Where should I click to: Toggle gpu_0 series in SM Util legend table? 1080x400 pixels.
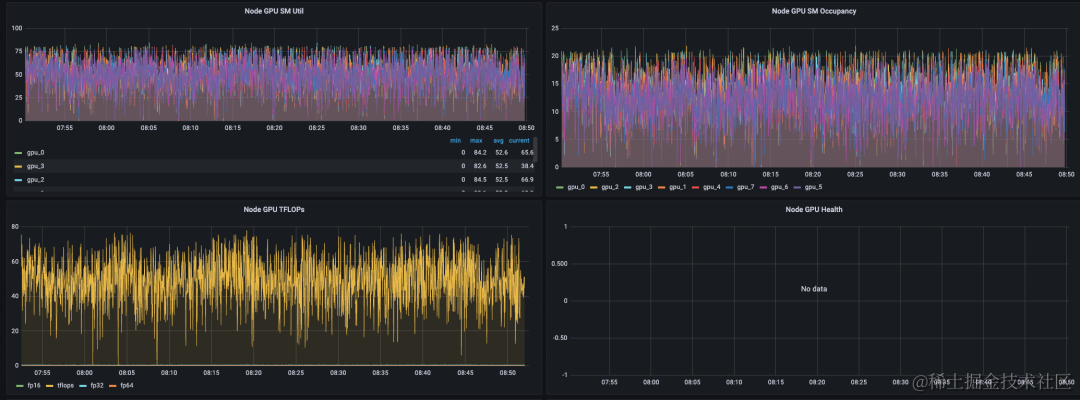(35, 153)
